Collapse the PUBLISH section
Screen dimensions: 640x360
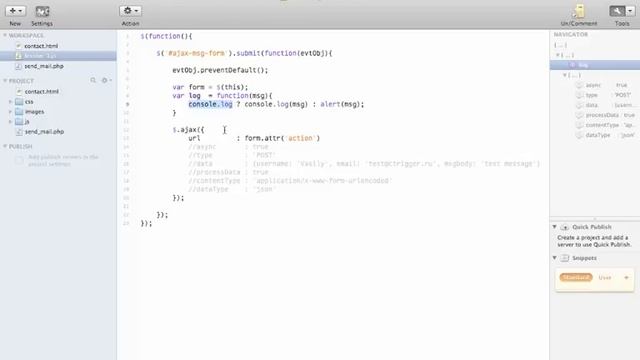(5, 146)
